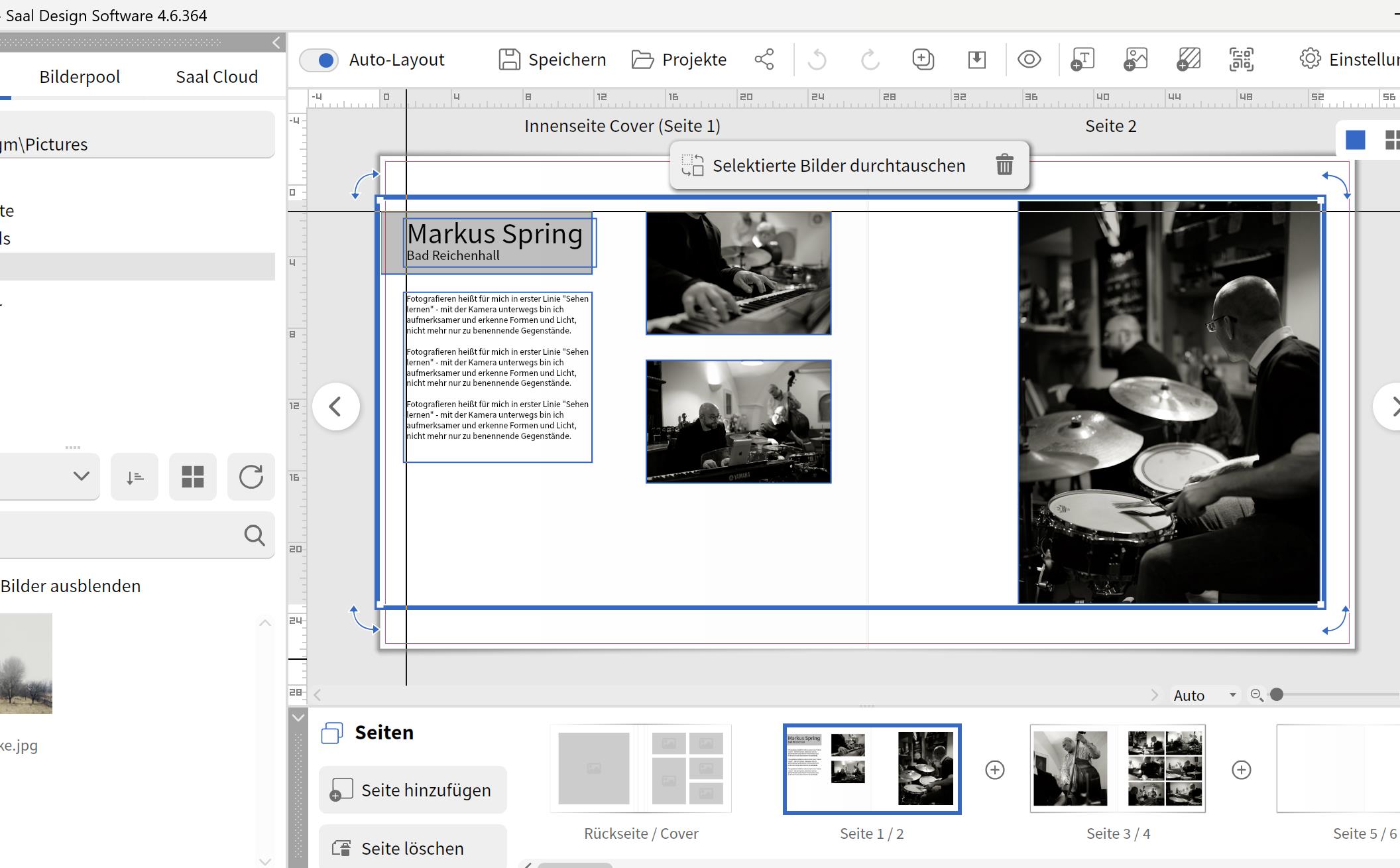Screen dimensions: 1400x868
Task: Switch to the Saal Cloud tab
Action: (217, 77)
